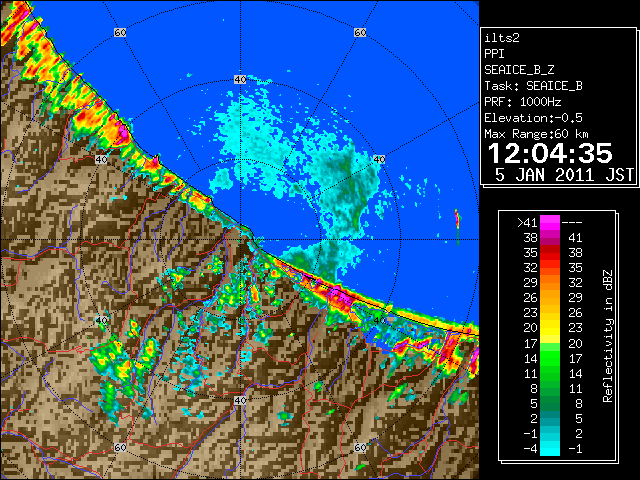Click the bright green 14 to 17 dBZ legend band

550,358
